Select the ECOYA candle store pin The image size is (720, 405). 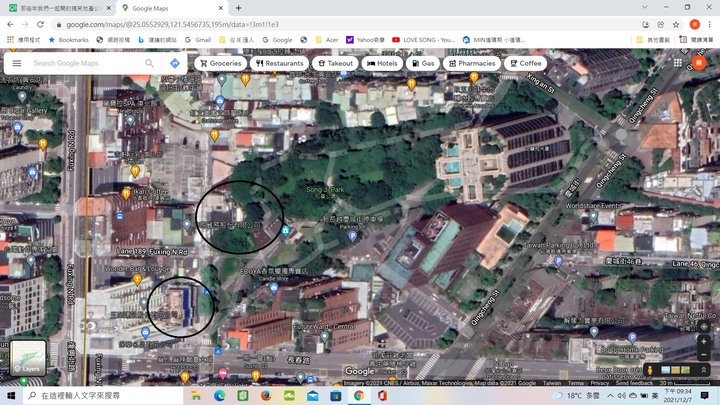[x=274, y=288]
